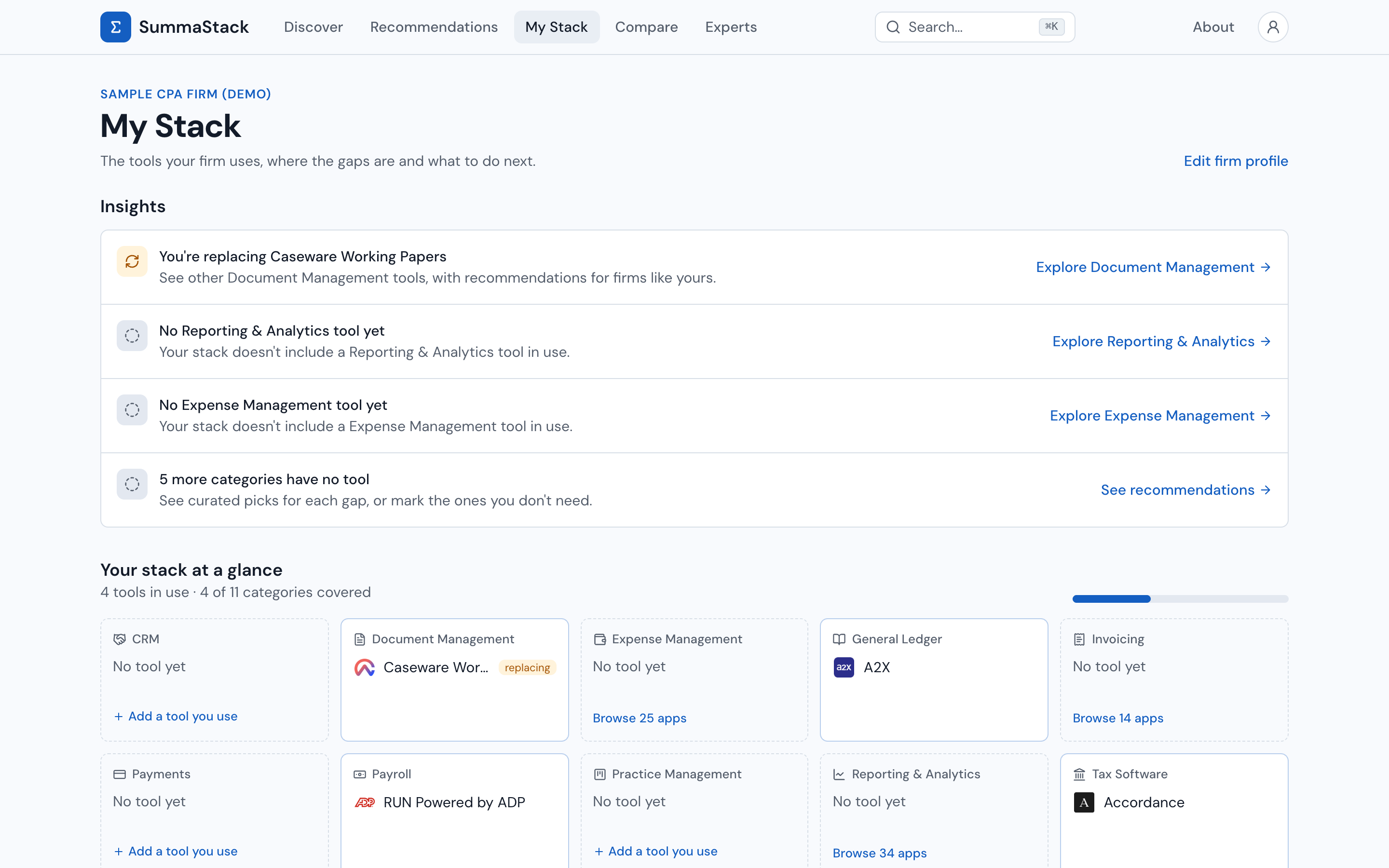Click the orange replacing refresh icon
This screenshot has width=1389, height=868.
132,261
